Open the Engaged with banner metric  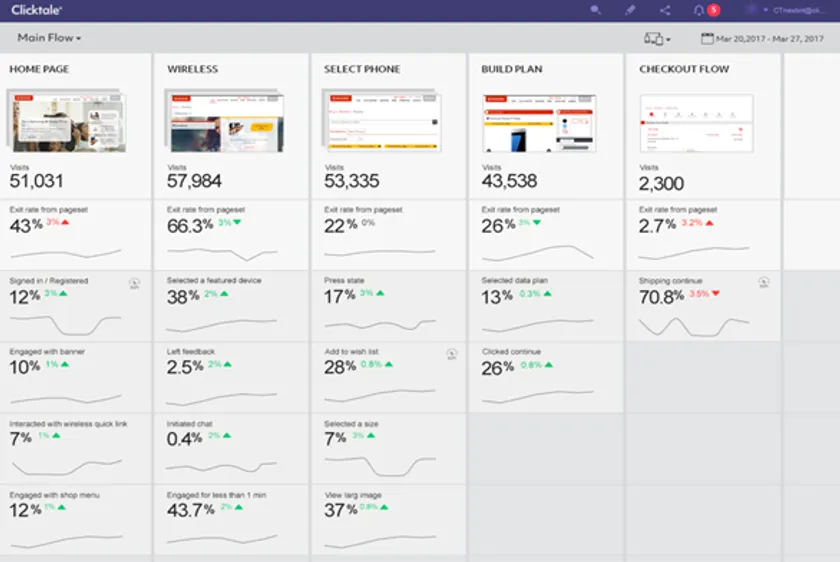pos(76,377)
